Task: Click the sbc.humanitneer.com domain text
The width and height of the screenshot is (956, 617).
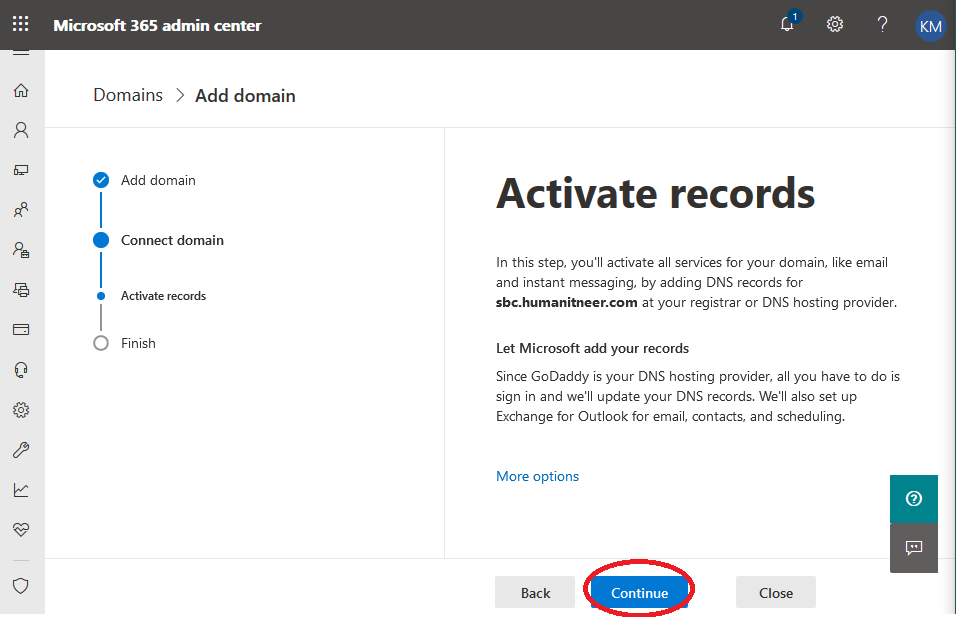Action: 566,302
